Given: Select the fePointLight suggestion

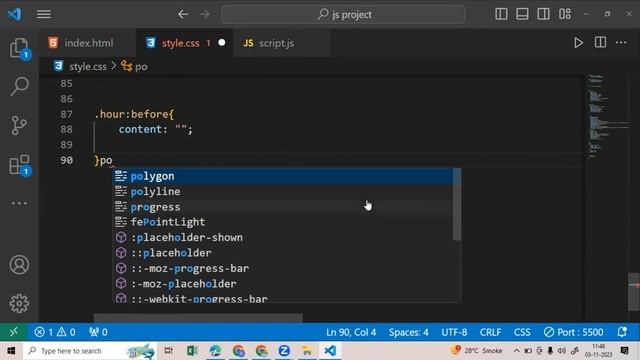Looking at the screenshot, I should 283,222.
